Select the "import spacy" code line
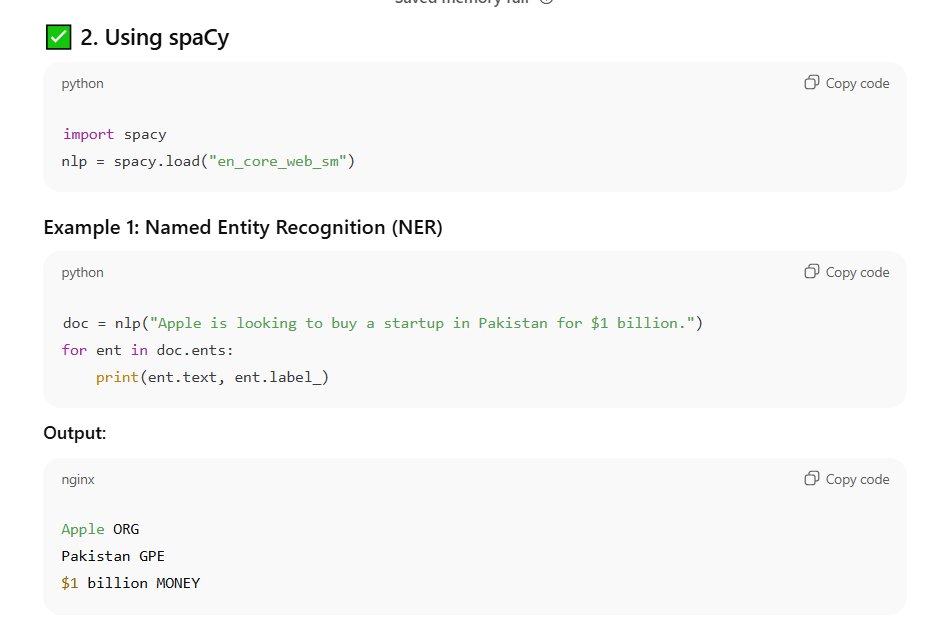This screenshot has height=632, width=938. tap(114, 134)
